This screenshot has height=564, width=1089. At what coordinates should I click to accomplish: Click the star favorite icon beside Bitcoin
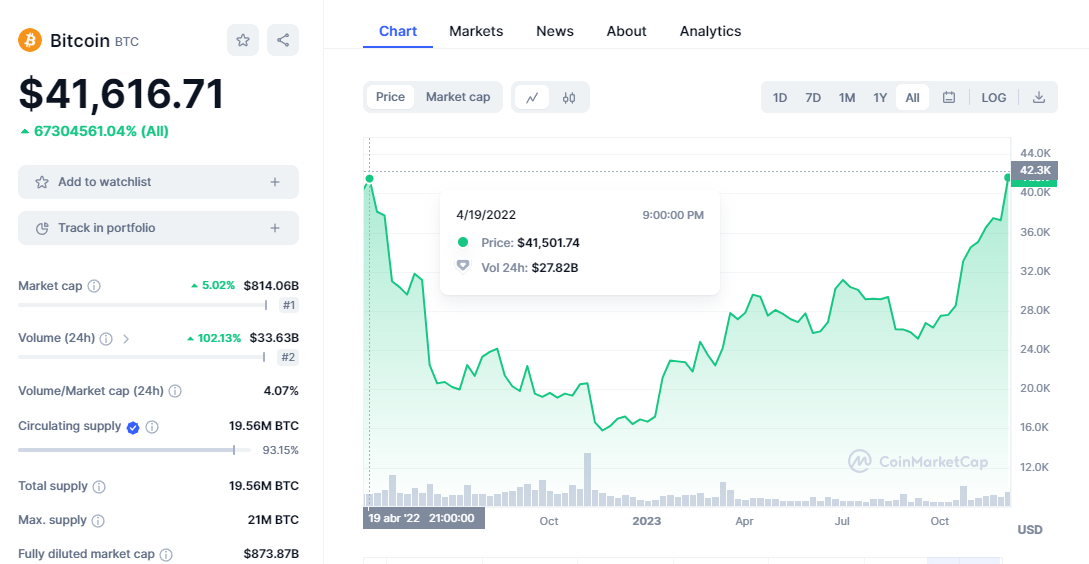242,40
